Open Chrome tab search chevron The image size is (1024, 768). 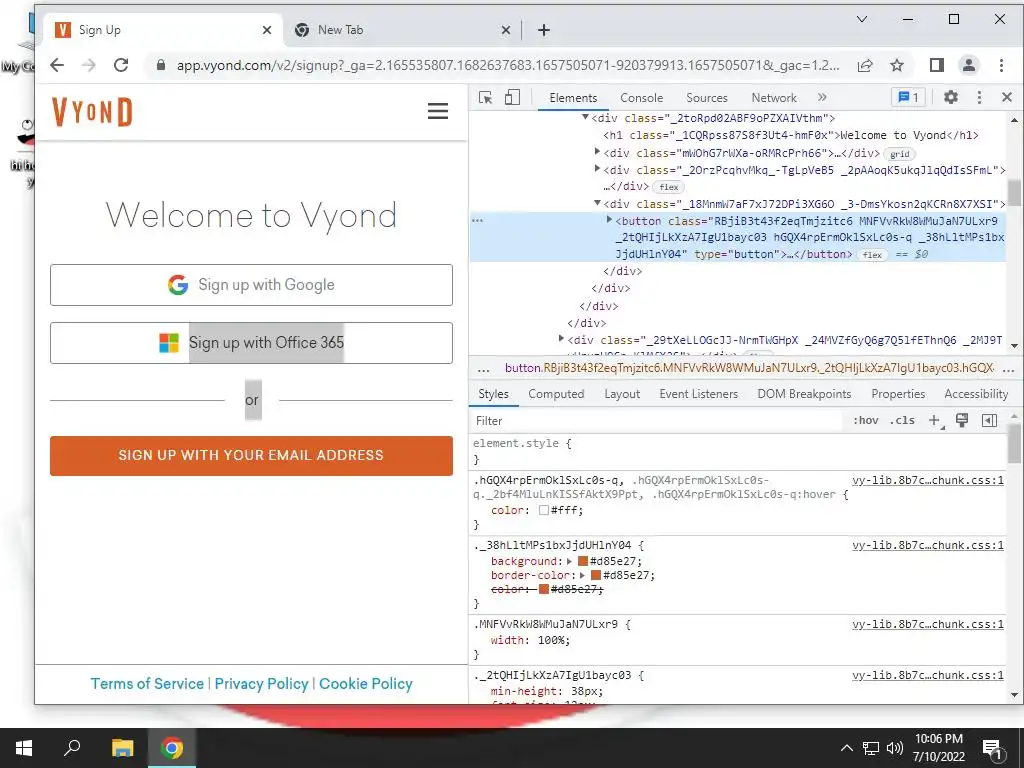click(862, 20)
